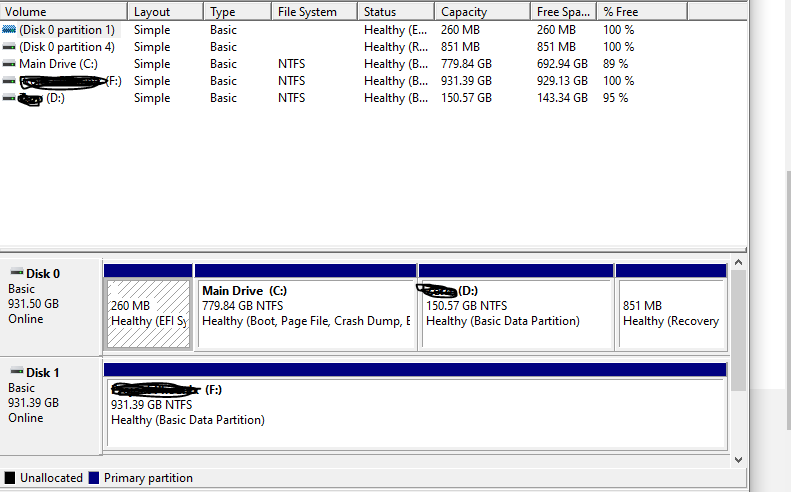This screenshot has height=492, width=791.
Task: Click the 851 MB capacity cell in list
Action: click(460, 47)
